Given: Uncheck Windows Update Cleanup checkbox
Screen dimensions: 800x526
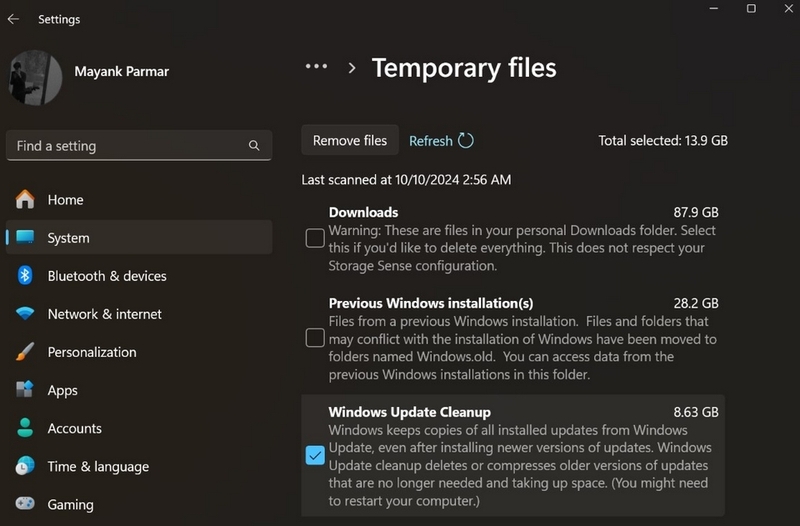Looking at the screenshot, I should click(315, 455).
